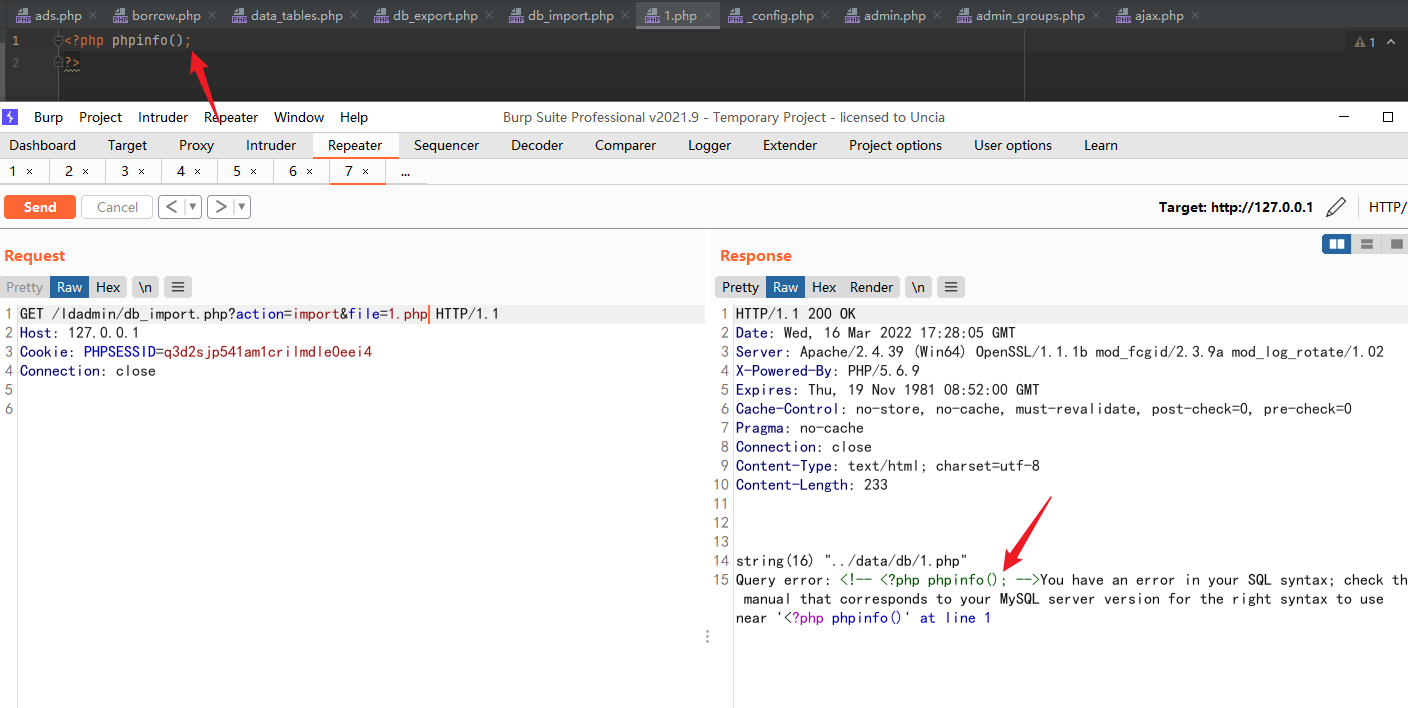Open Request panel hamburger menu
Screen dimensions: 1408x708
pos(178,287)
